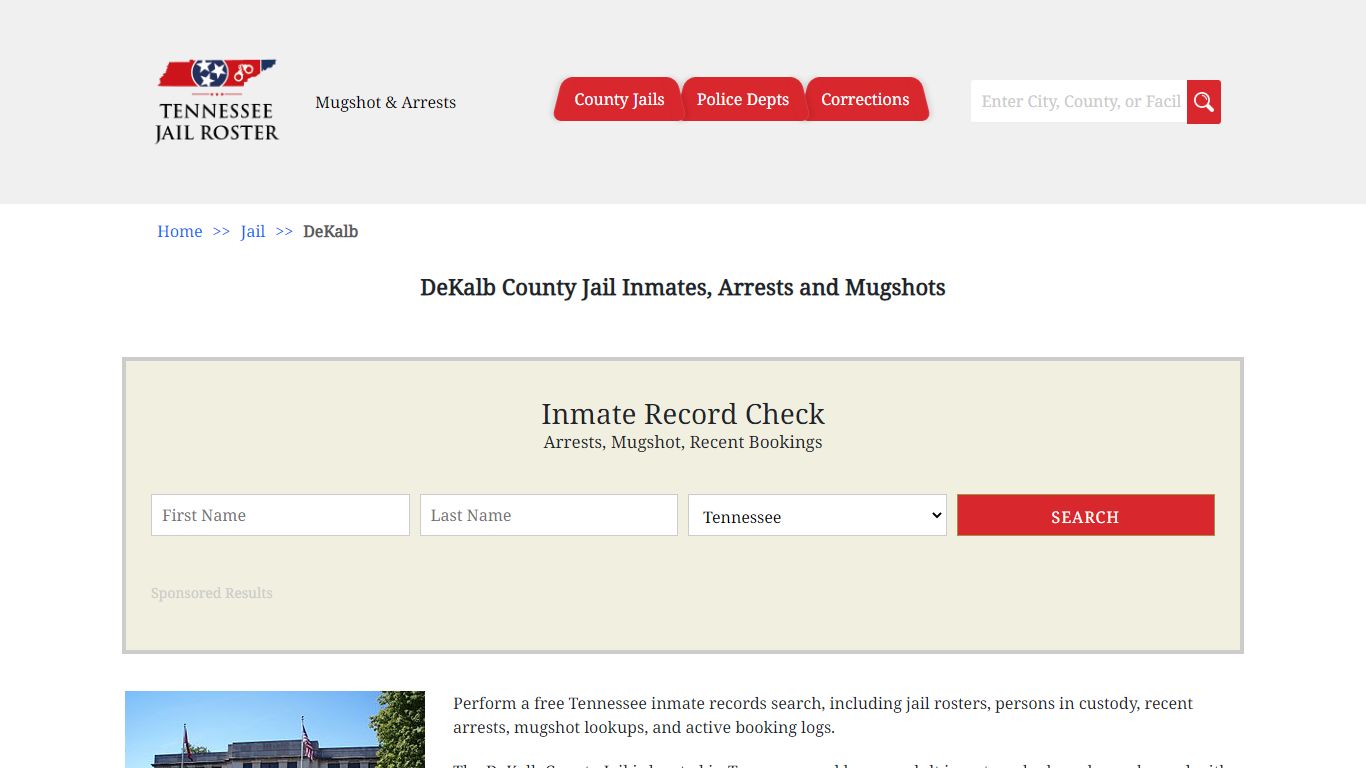Open the Corrections tab
This screenshot has width=1366, height=768.
tap(866, 99)
